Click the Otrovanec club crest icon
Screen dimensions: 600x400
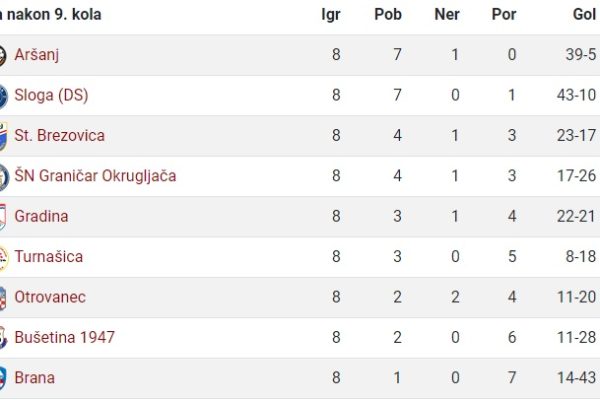[3, 298]
